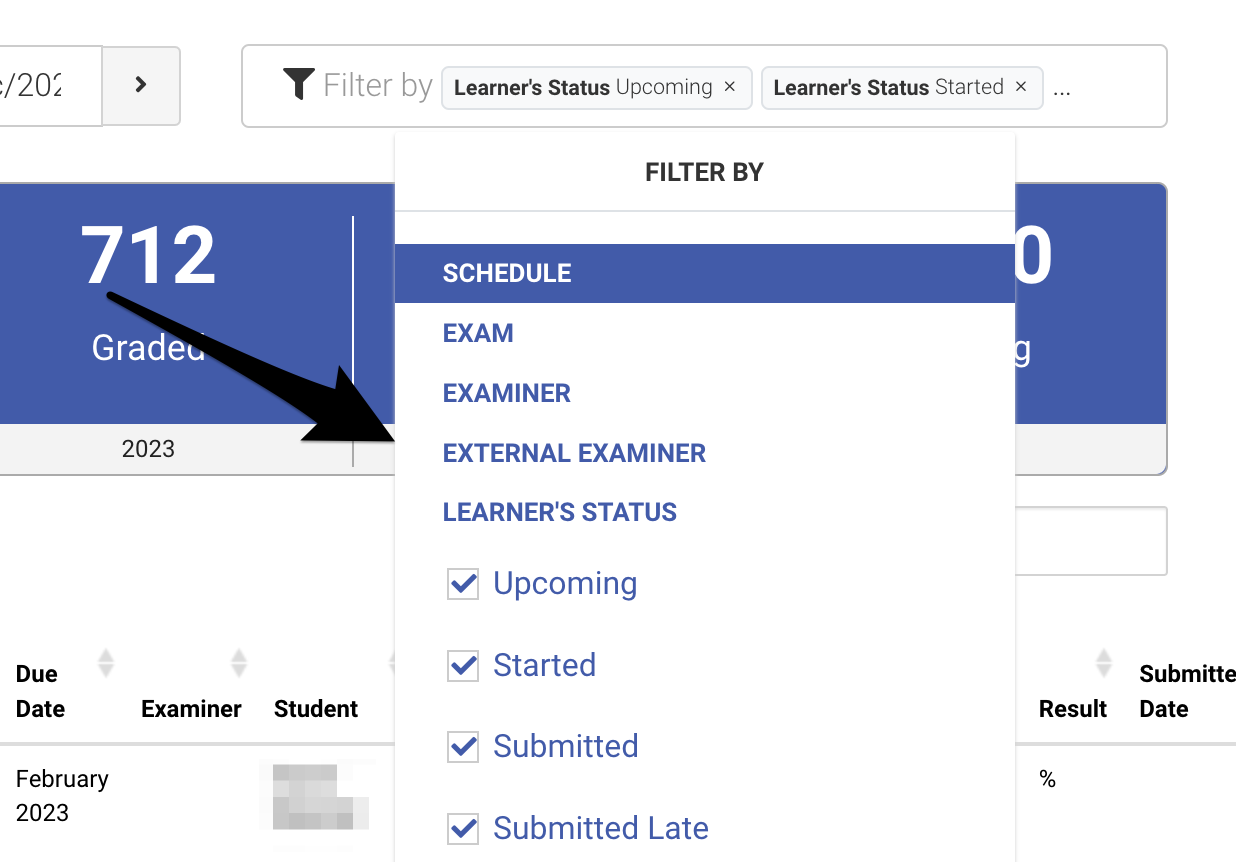1236x862 pixels.
Task: Sort by Result column arrows
Action: pyautogui.click(x=1103, y=662)
